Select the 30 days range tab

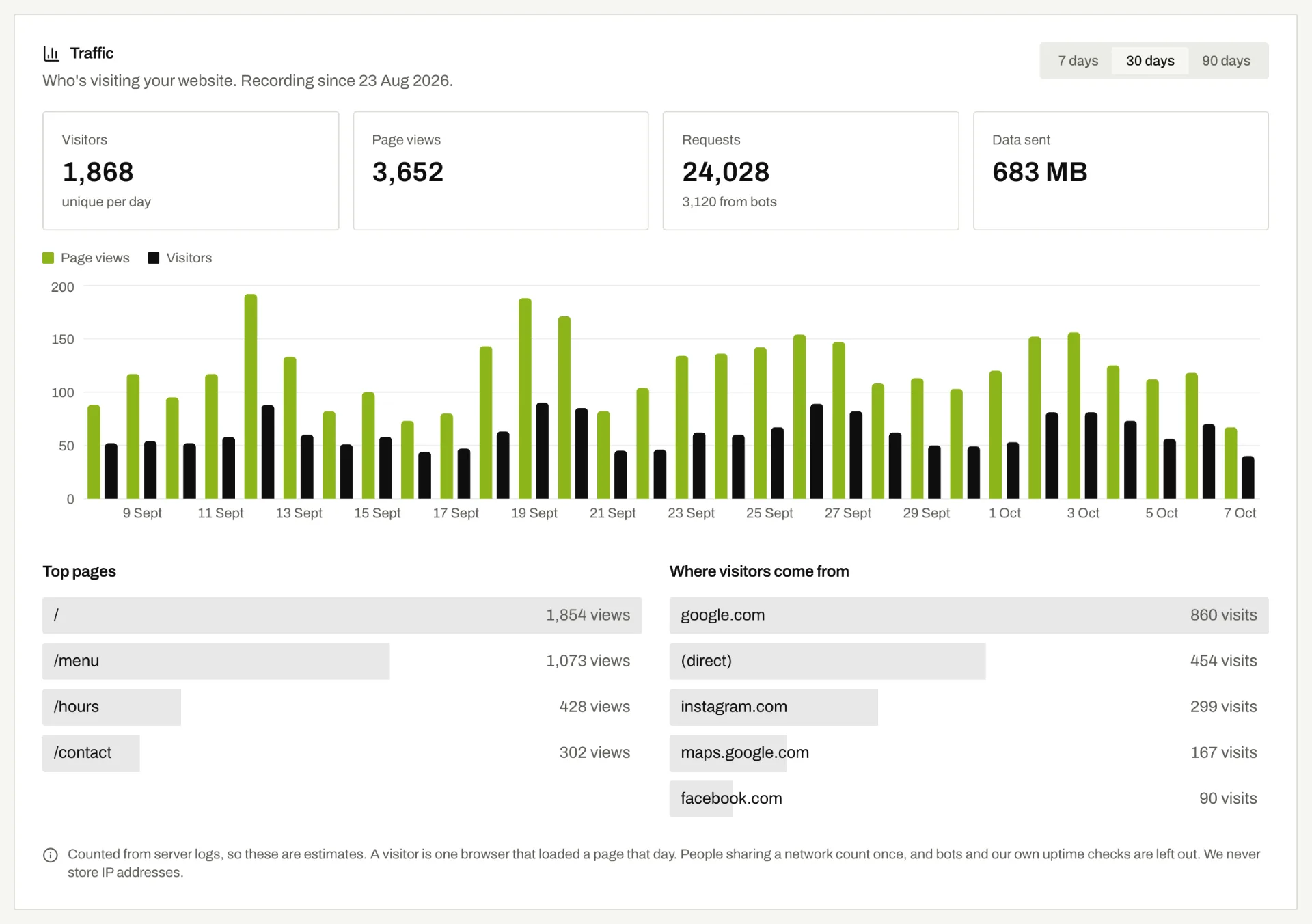click(1150, 61)
